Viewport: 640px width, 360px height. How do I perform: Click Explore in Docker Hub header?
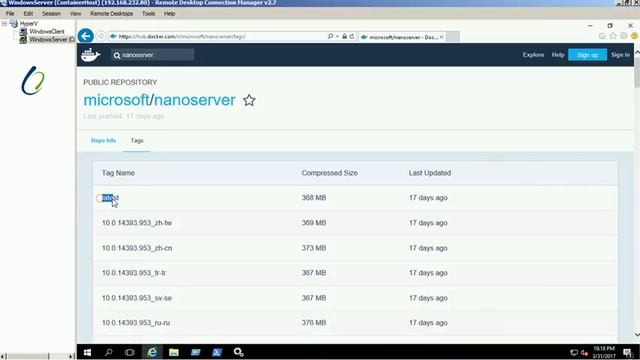pos(533,55)
